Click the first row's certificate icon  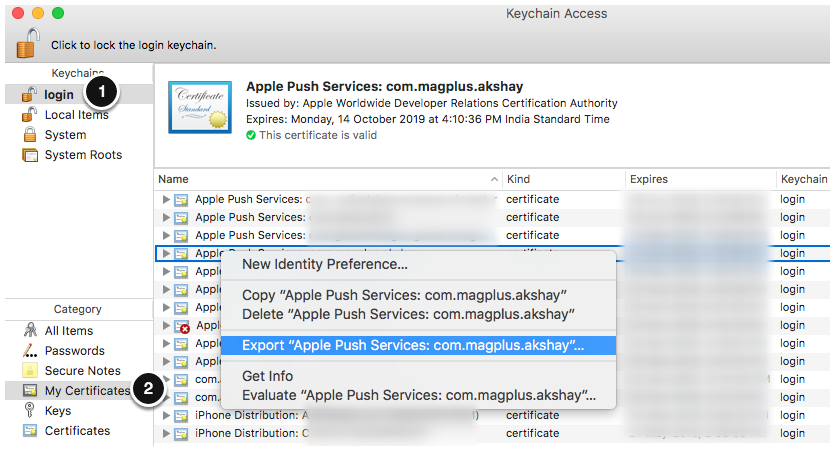182,200
